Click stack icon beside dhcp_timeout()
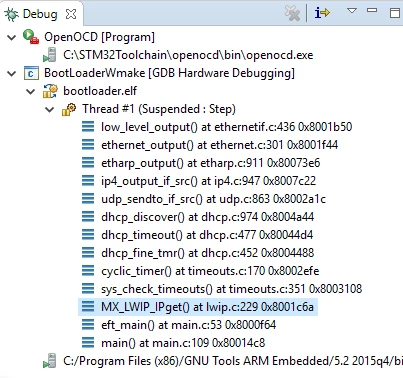The image size is (403, 378). 88,235
